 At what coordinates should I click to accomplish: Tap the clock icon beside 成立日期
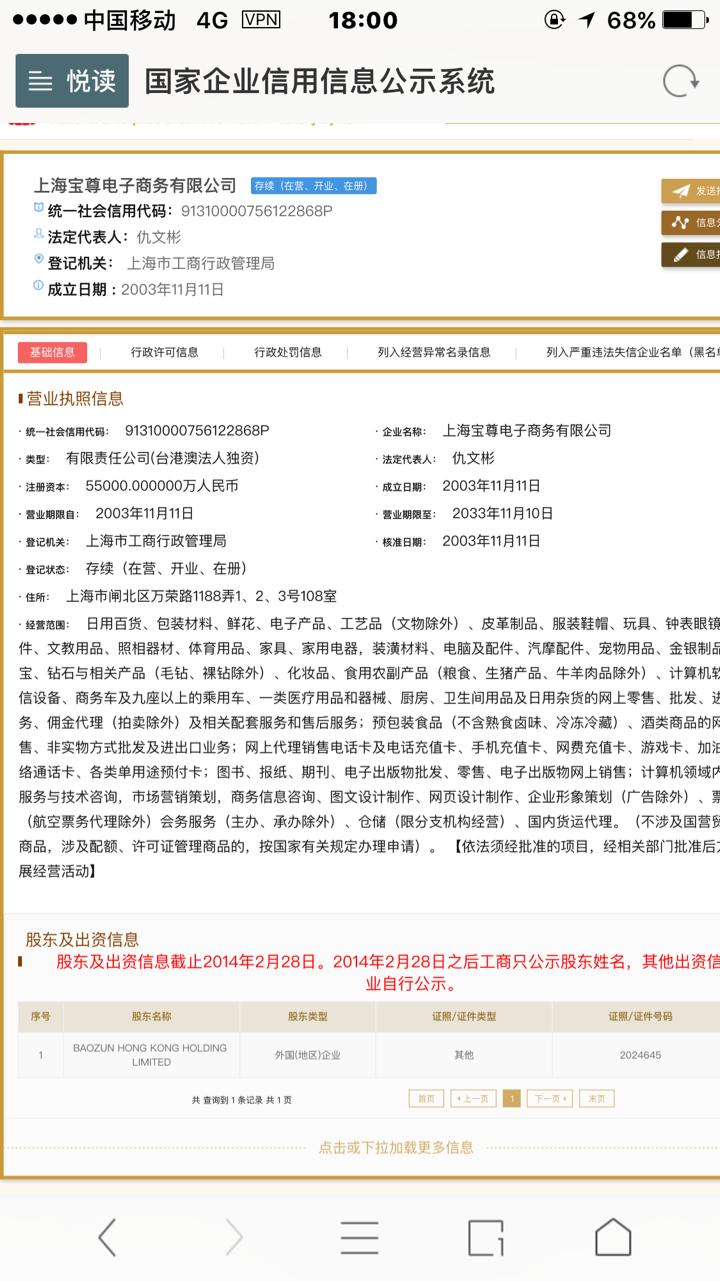39,287
